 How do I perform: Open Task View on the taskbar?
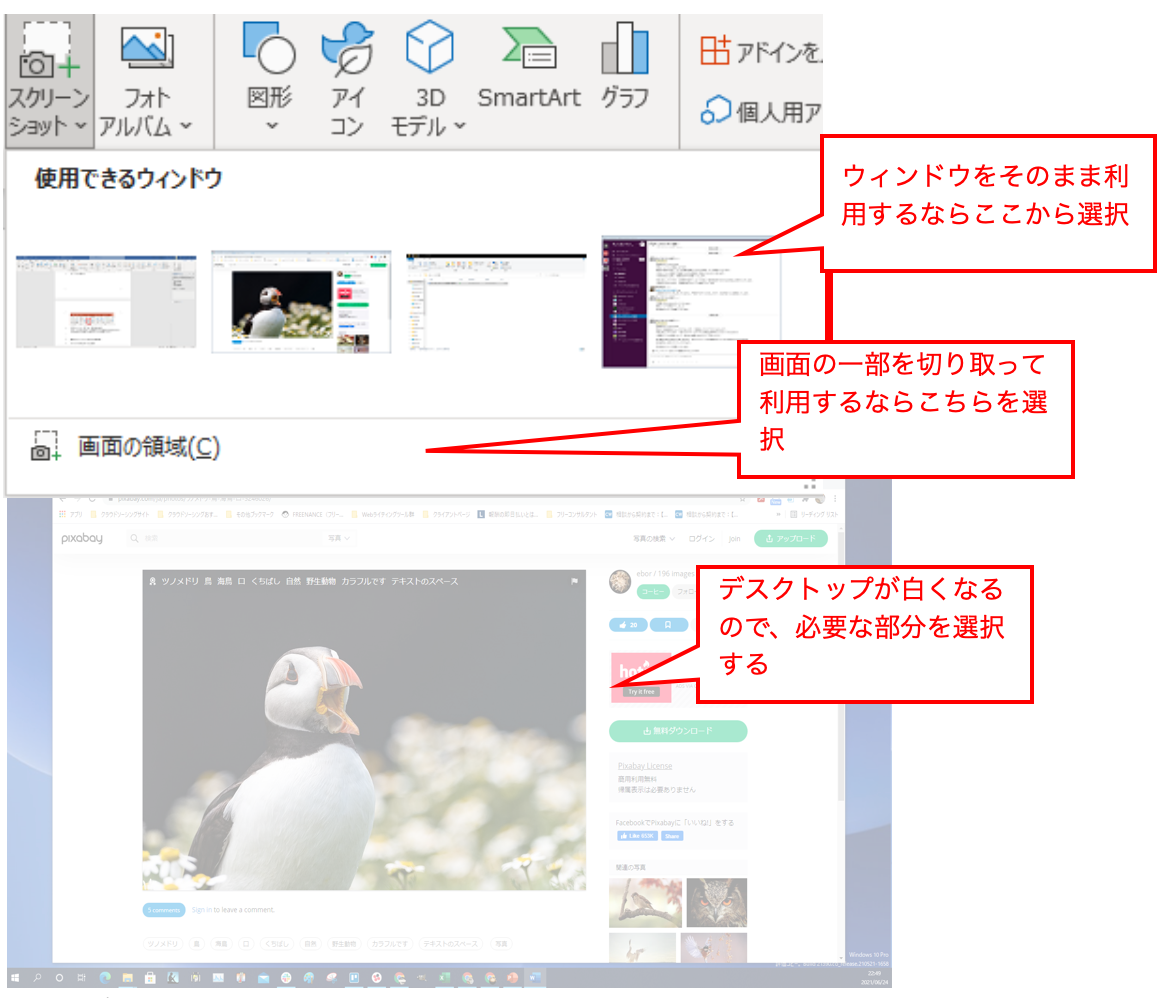82,977
